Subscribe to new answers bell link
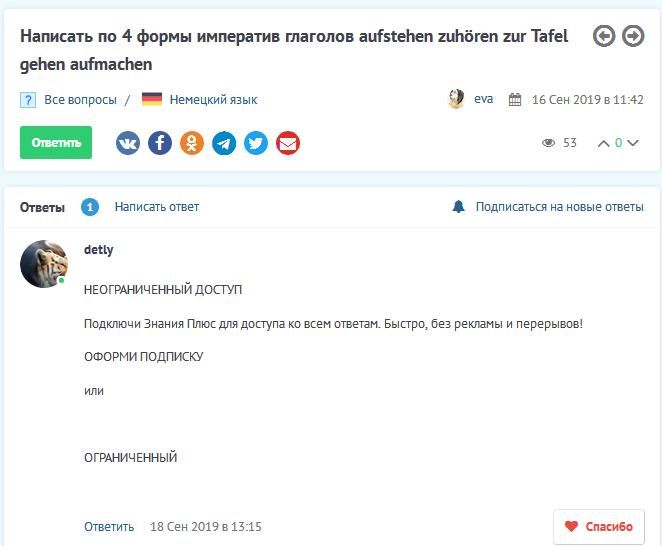 pos(548,207)
